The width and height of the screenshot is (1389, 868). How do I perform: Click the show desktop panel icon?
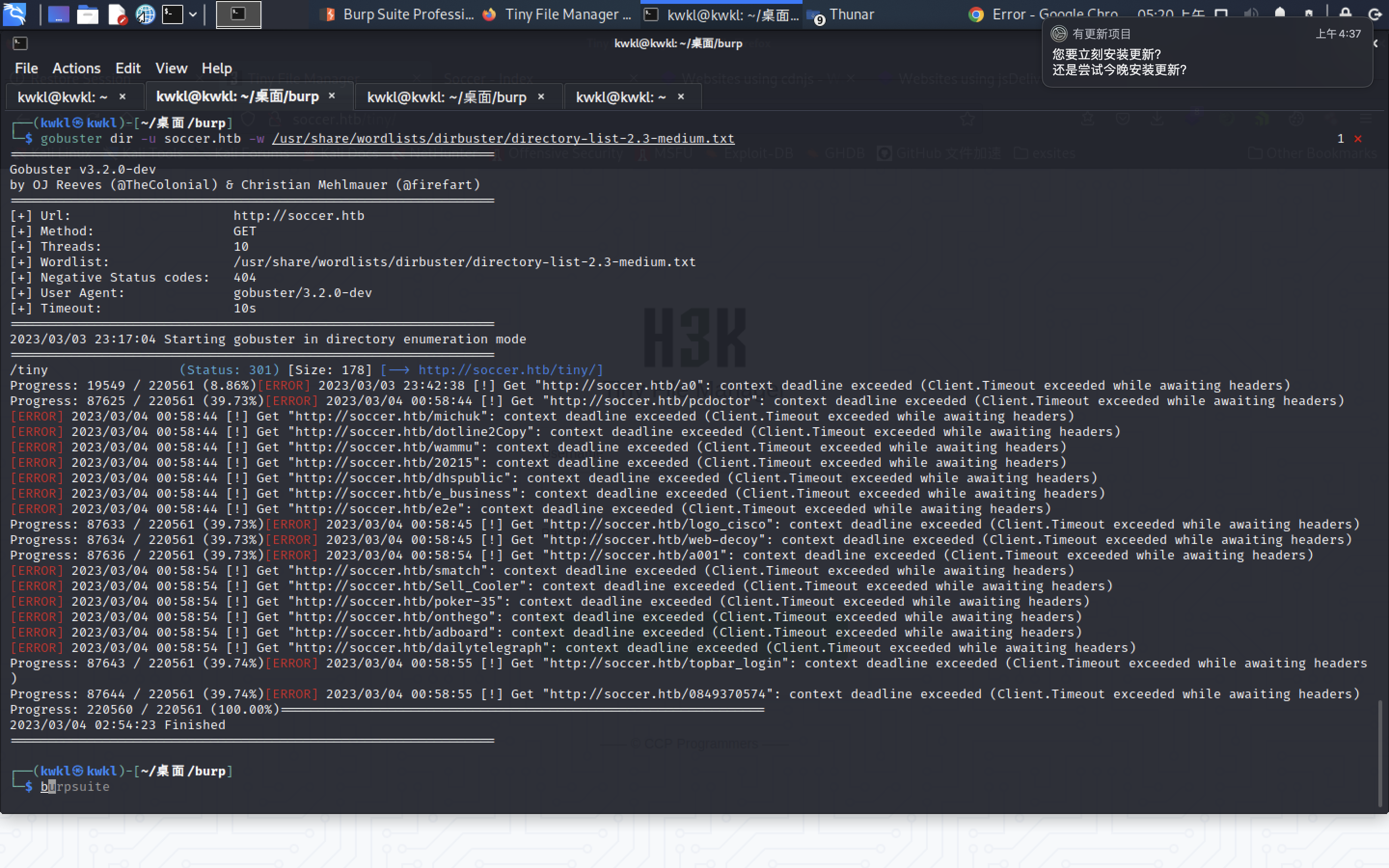pos(58,14)
